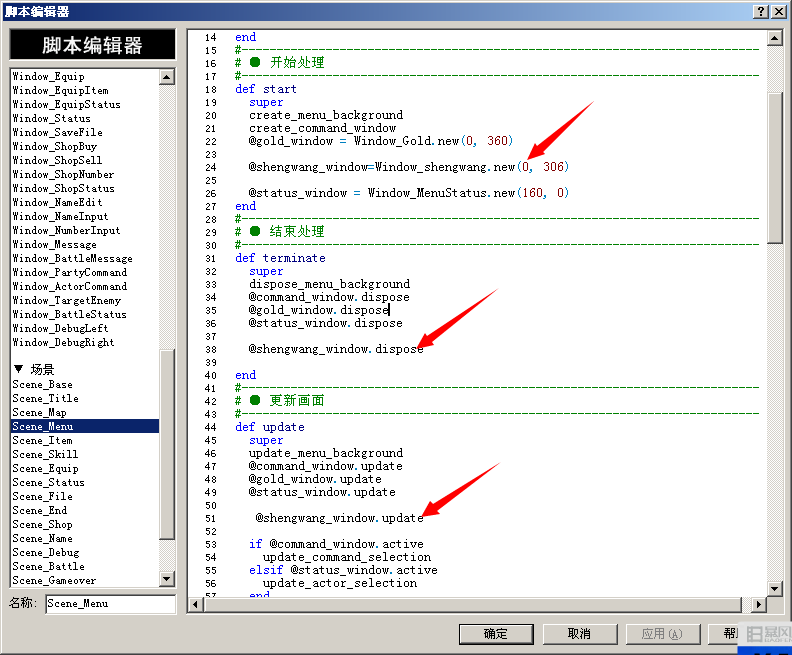Screen dimensions: 792x655
Task: Click script list scroll down arrow
Action: pos(167,579)
